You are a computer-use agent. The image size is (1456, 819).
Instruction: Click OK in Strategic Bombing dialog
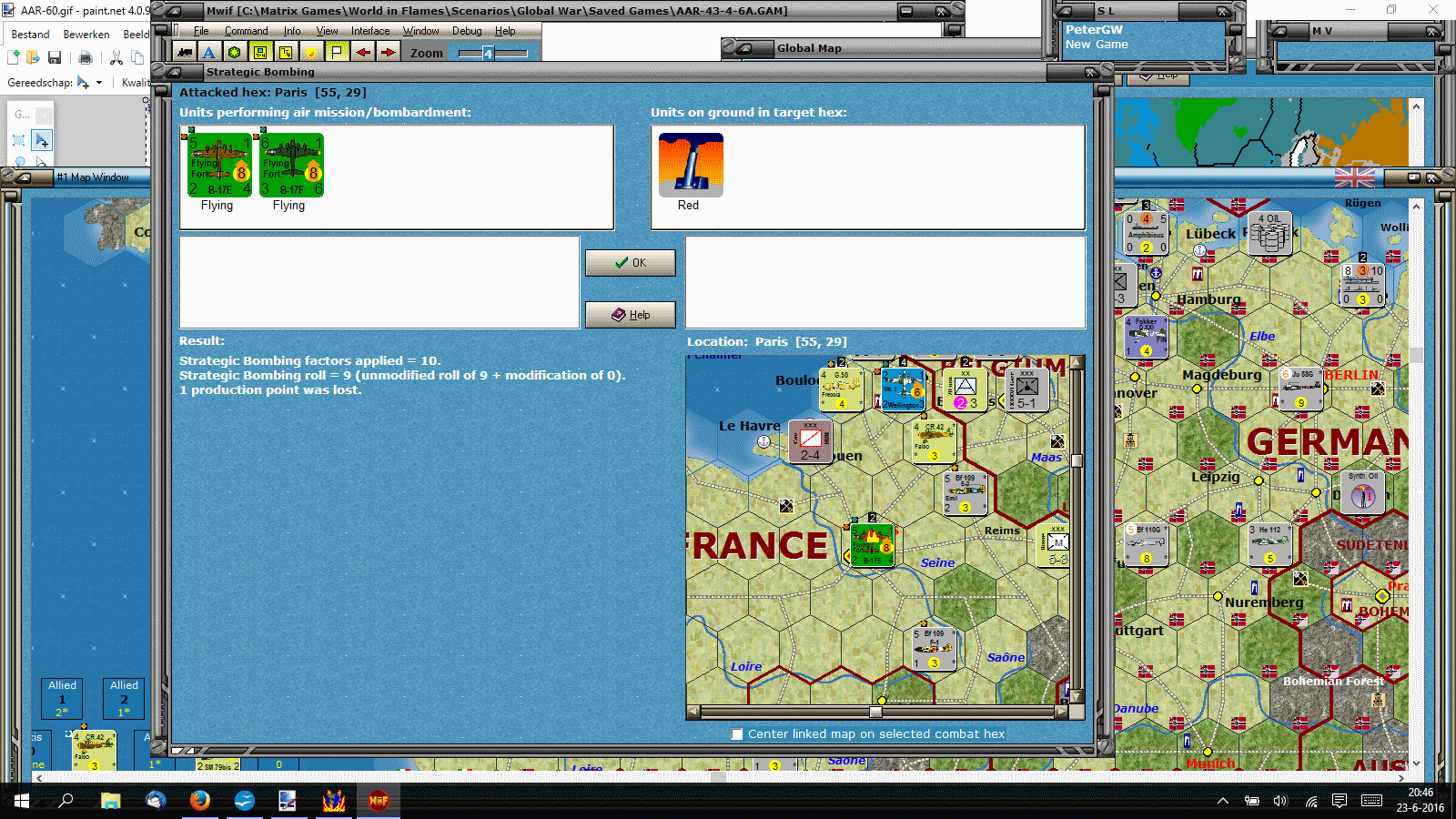631,263
